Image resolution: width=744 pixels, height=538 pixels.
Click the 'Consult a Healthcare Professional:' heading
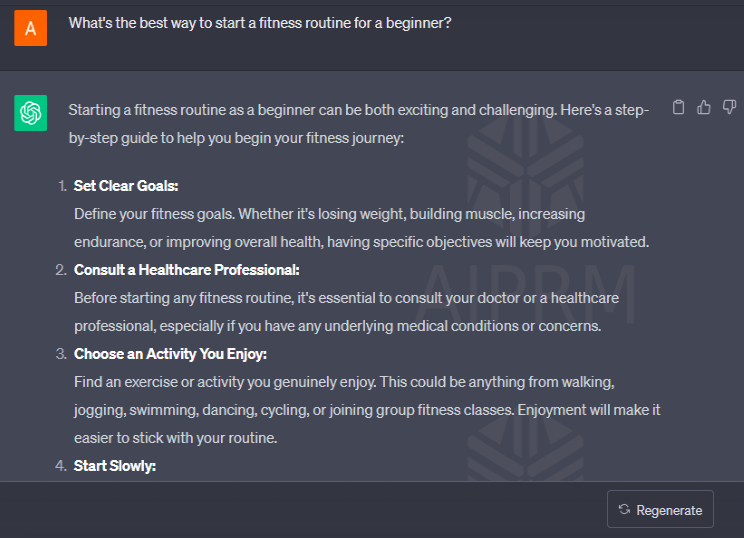click(186, 270)
